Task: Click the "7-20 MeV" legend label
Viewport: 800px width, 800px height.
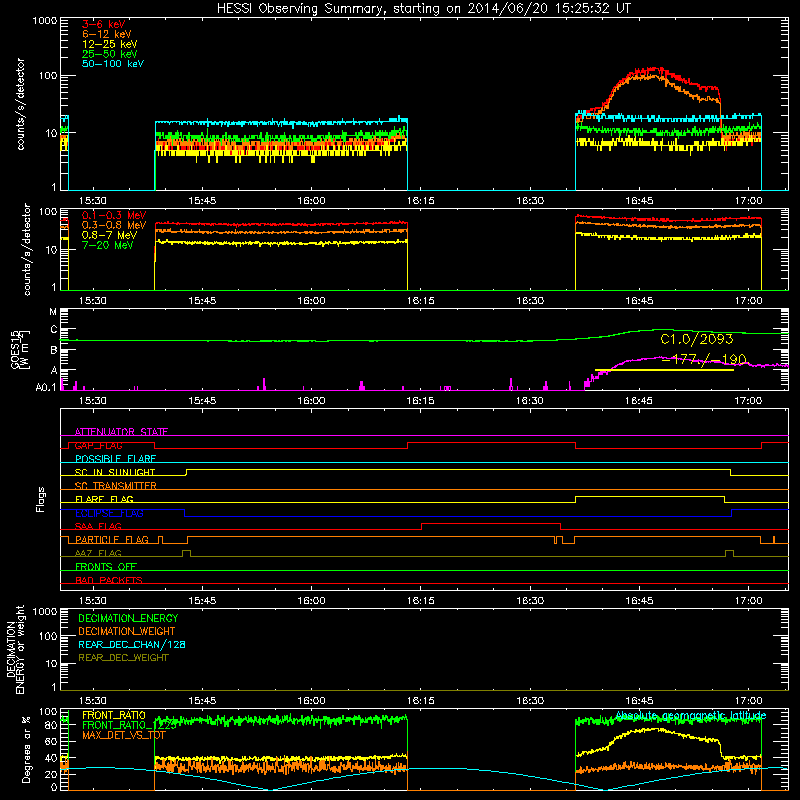Action: click(108, 245)
